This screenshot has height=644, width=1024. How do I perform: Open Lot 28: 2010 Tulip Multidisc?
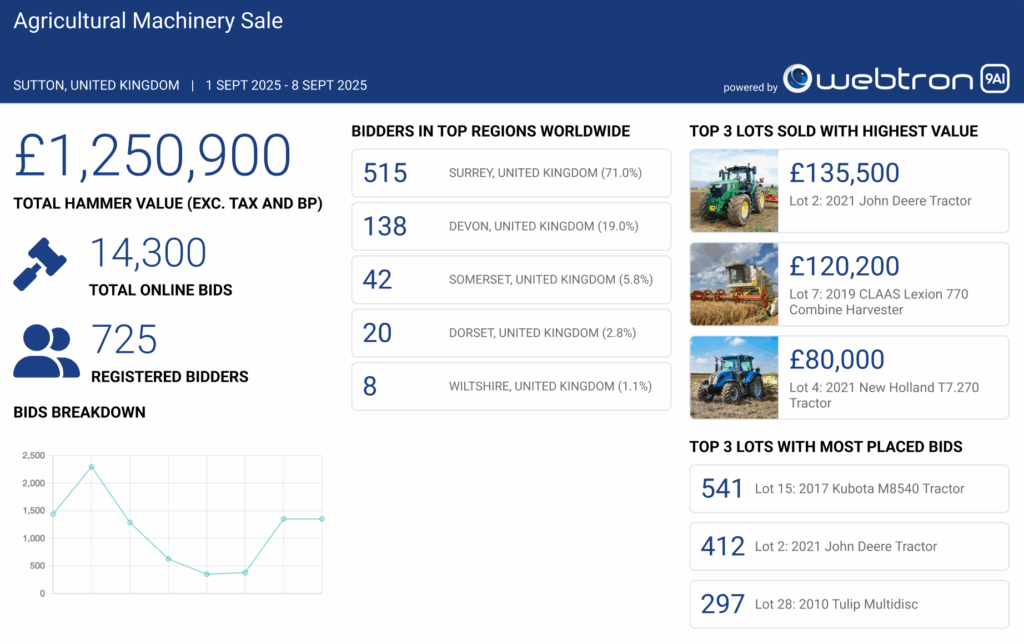849,604
